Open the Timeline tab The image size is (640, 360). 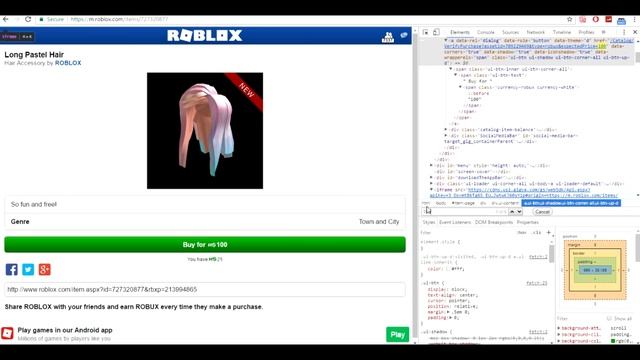coord(562,32)
